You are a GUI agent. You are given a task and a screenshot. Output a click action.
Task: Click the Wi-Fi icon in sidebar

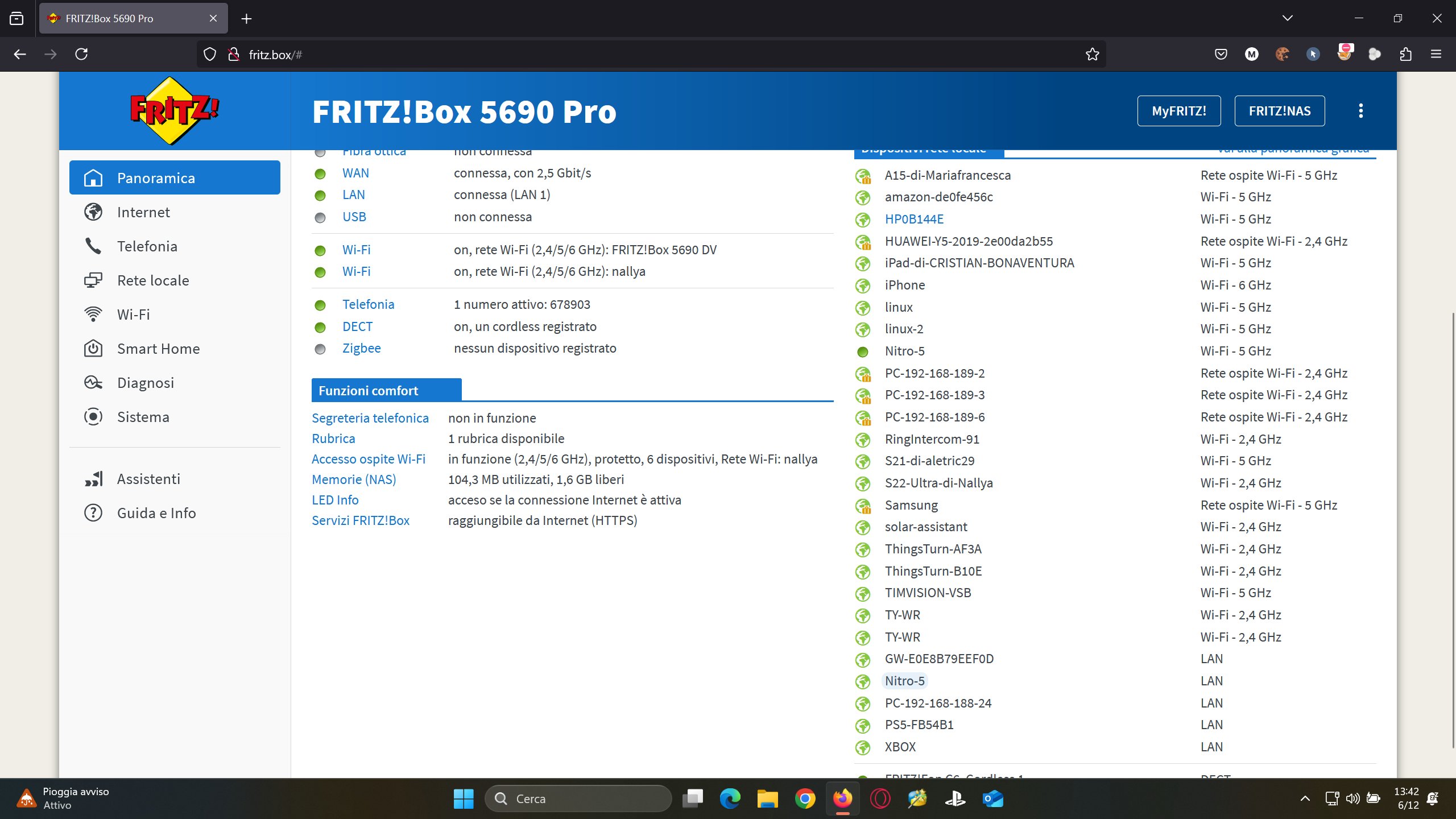[x=93, y=315]
